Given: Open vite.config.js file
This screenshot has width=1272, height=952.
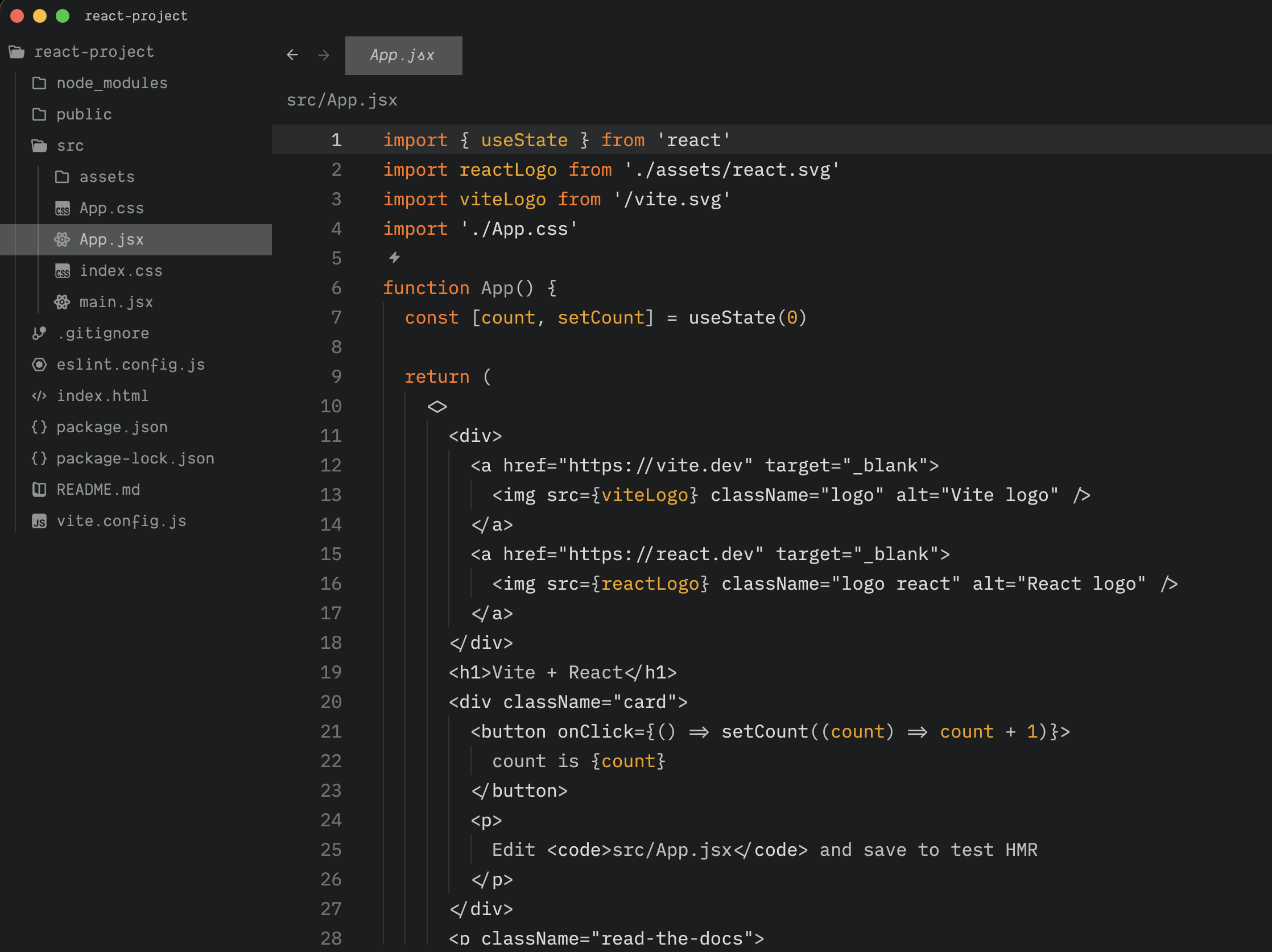Looking at the screenshot, I should [x=121, y=521].
